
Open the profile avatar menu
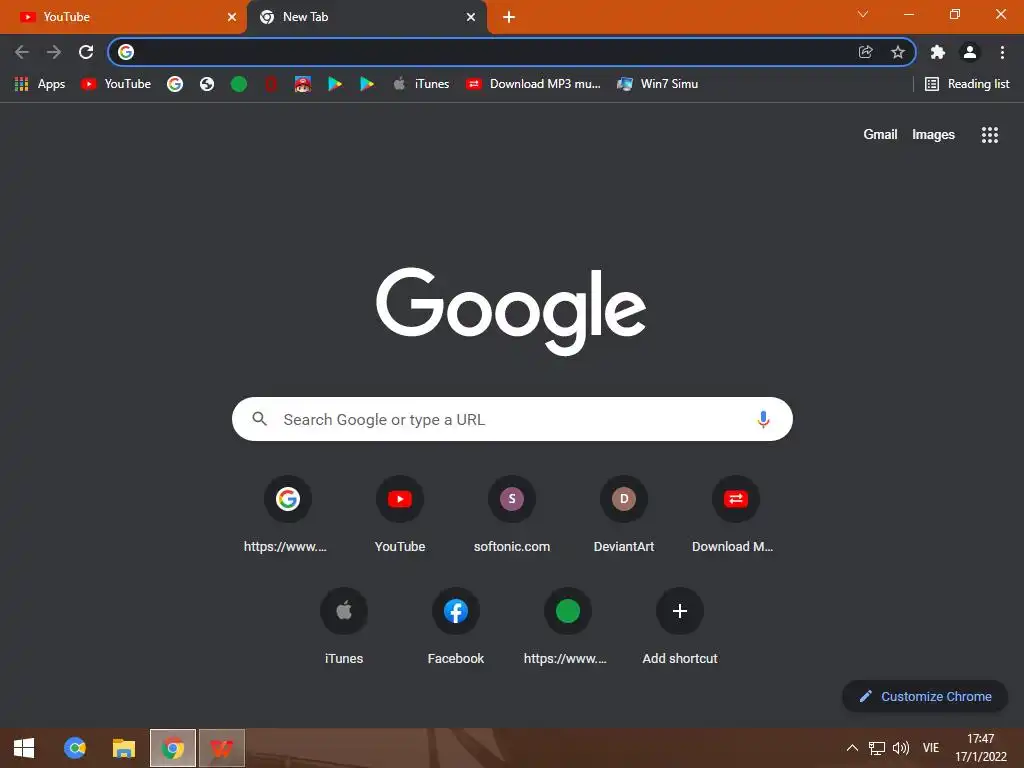coord(970,52)
